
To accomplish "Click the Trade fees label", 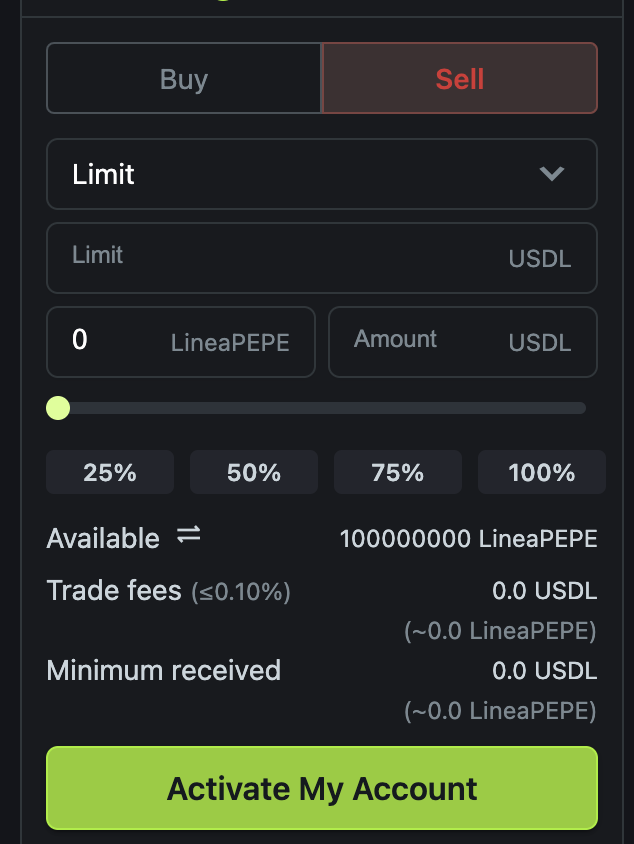I will (x=114, y=591).
